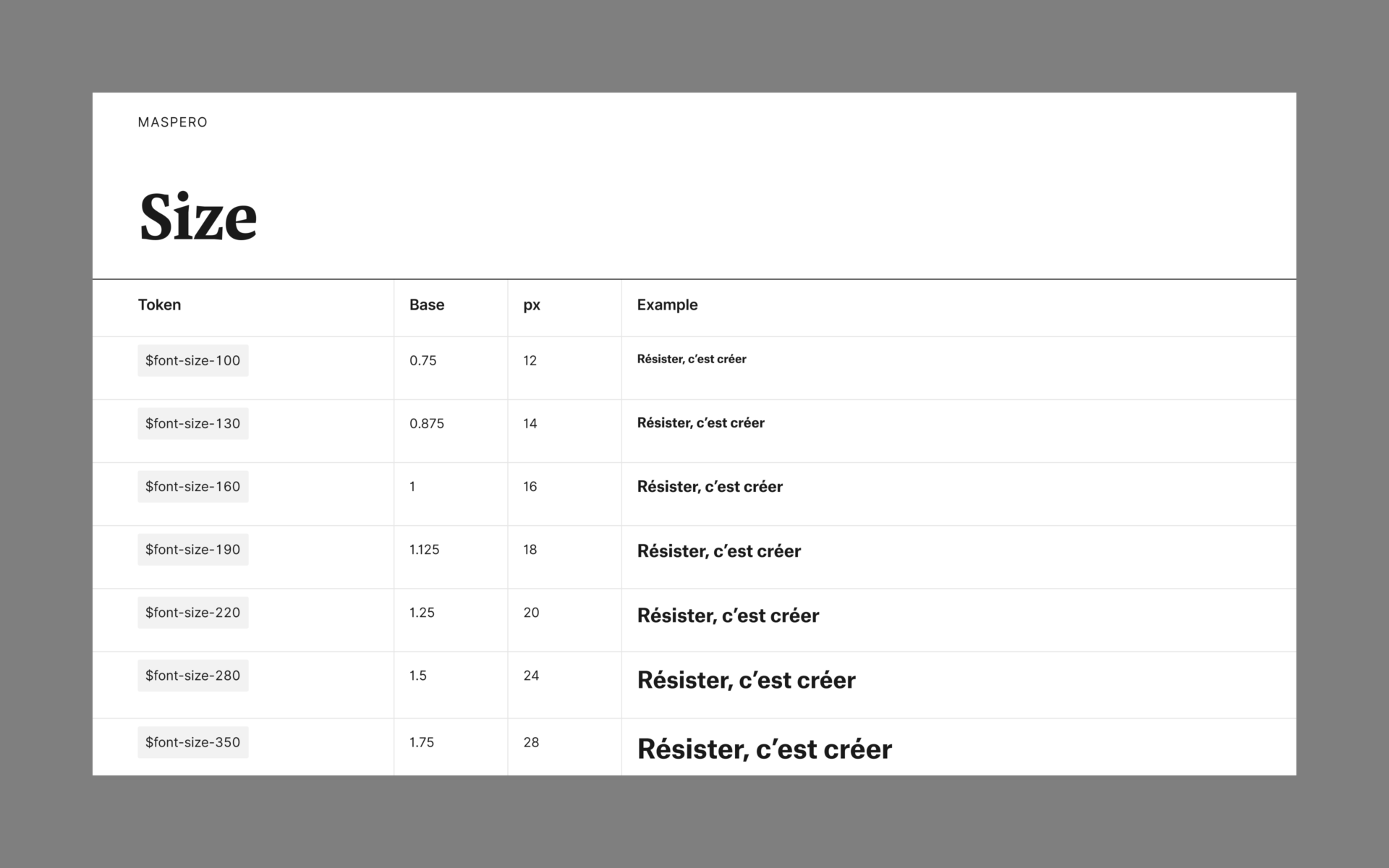
Task: Click the smallest example text sample
Action: (x=691, y=359)
